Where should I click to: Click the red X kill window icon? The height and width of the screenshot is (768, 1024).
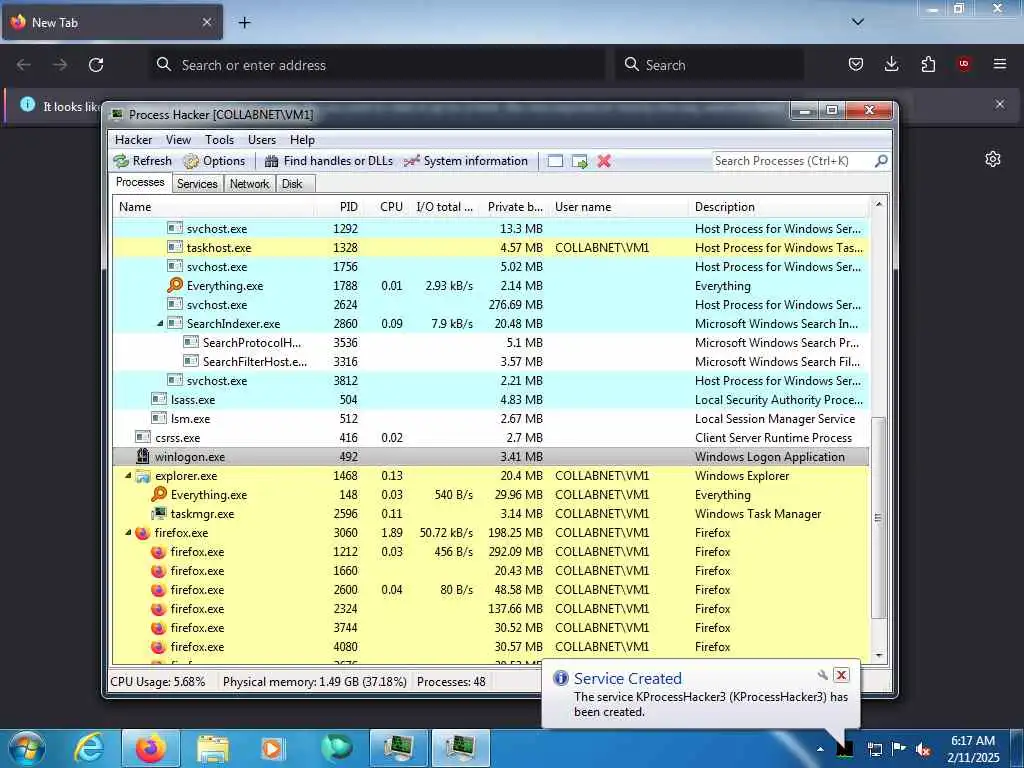(x=604, y=161)
